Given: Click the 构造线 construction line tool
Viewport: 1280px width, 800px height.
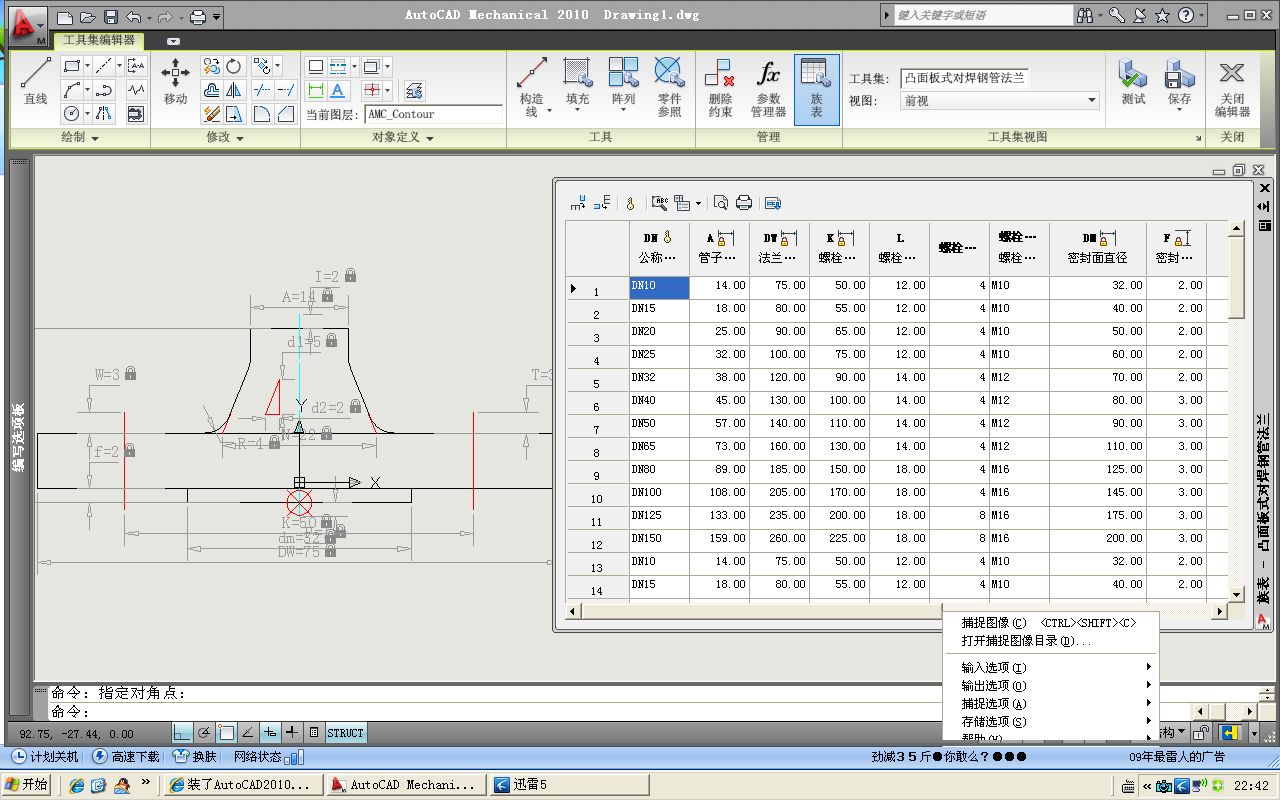Looking at the screenshot, I should point(532,85).
